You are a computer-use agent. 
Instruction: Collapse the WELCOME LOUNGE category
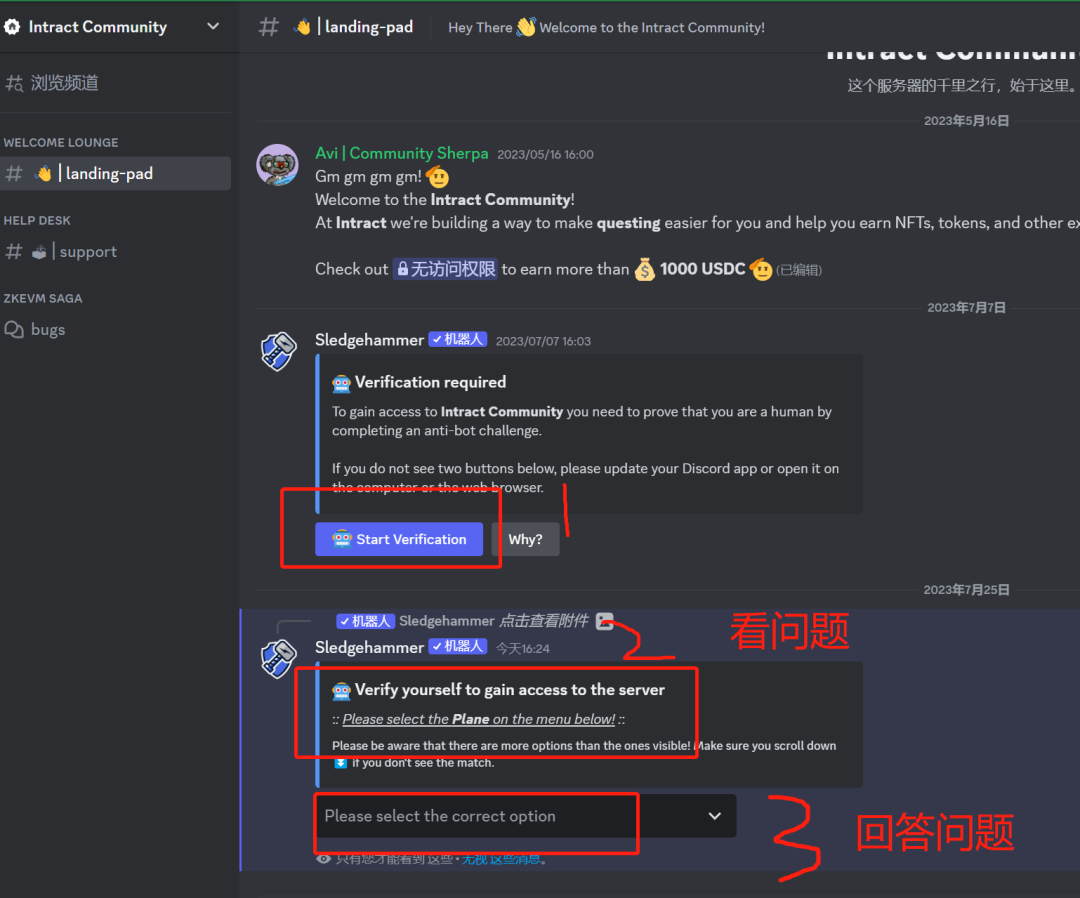61,143
